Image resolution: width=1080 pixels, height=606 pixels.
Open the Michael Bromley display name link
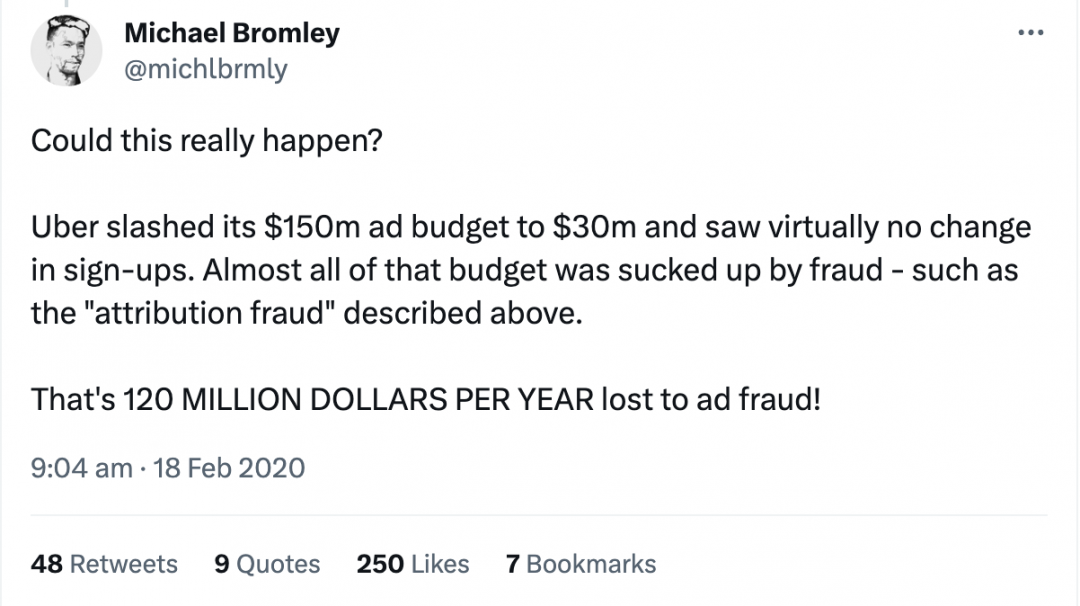coord(232,32)
